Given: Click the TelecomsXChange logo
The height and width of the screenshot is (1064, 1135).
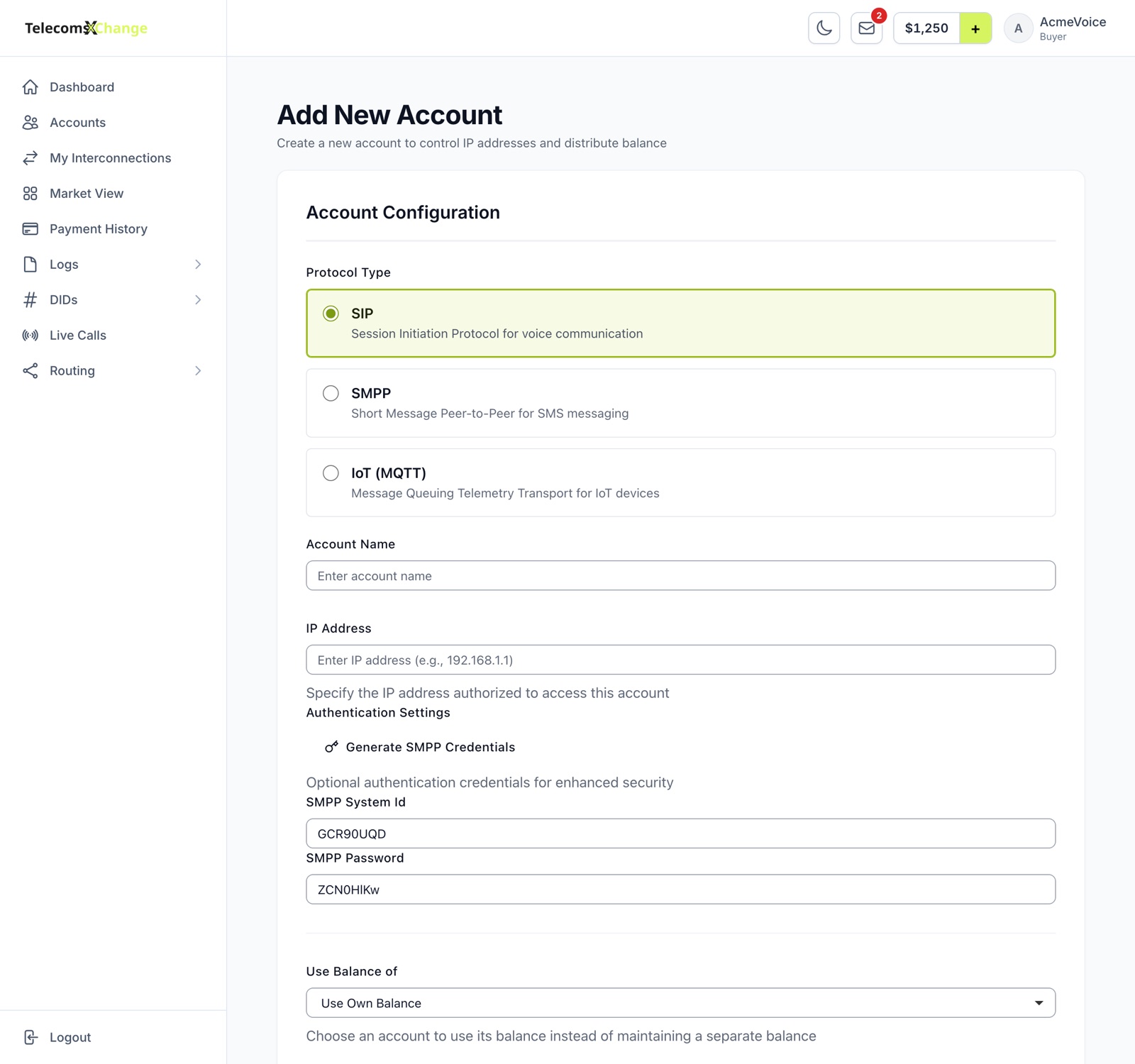Looking at the screenshot, I should 86,28.
